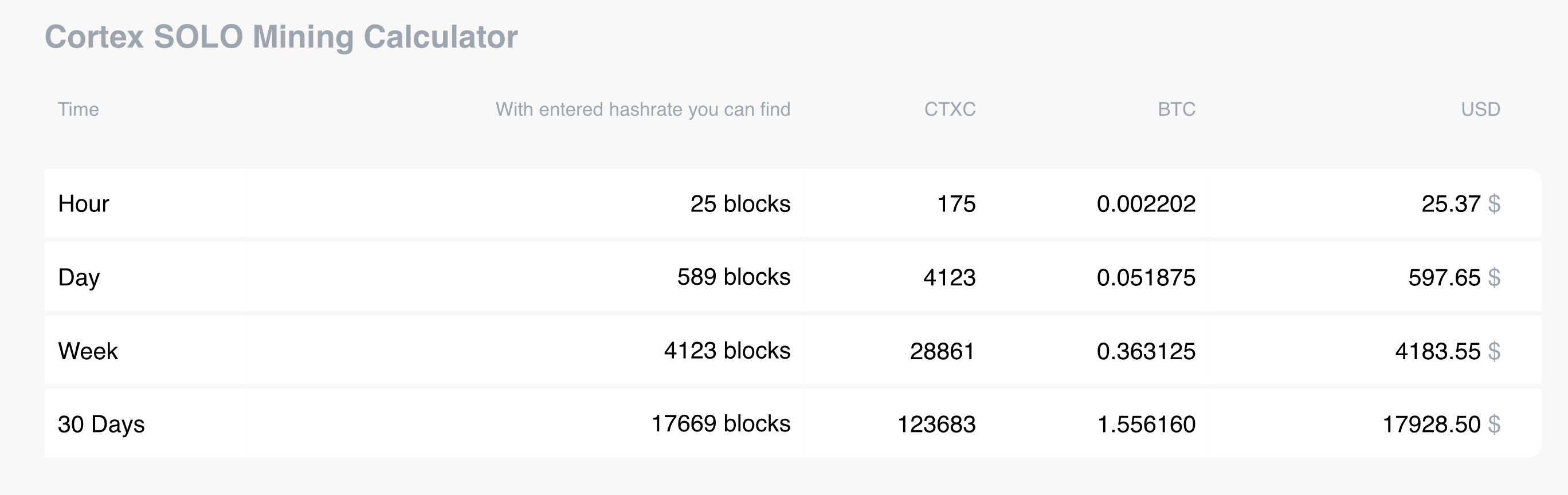Image resolution: width=1568 pixels, height=495 pixels.
Task: Click the dollar sign icon in Day row
Action: pyautogui.click(x=1493, y=278)
